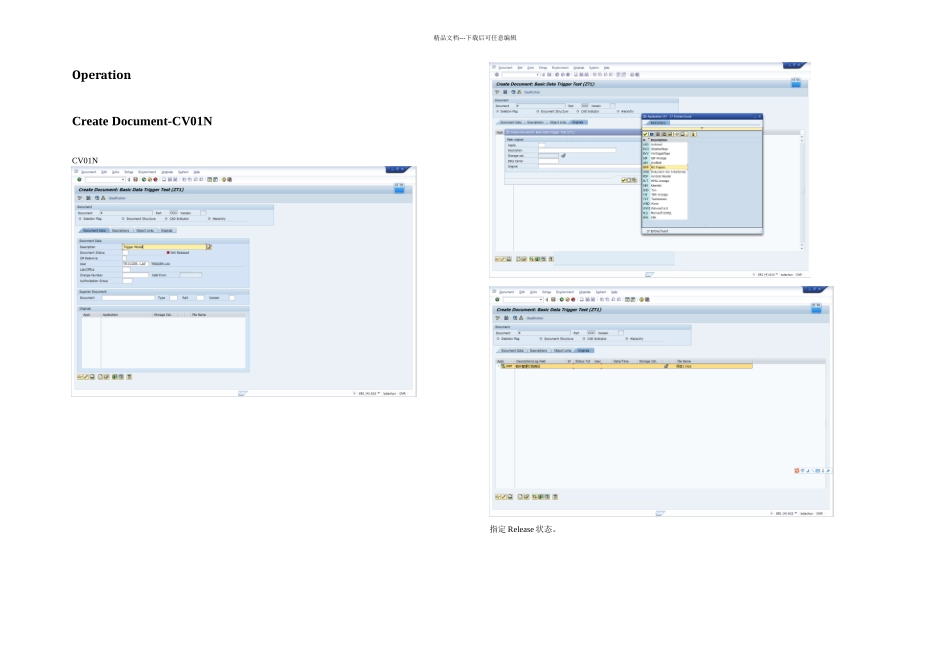The height and width of the screenshot is (672, 950).
Task: Toggle Document Structure indicator in bottom-right window
Action: point(540,339)
